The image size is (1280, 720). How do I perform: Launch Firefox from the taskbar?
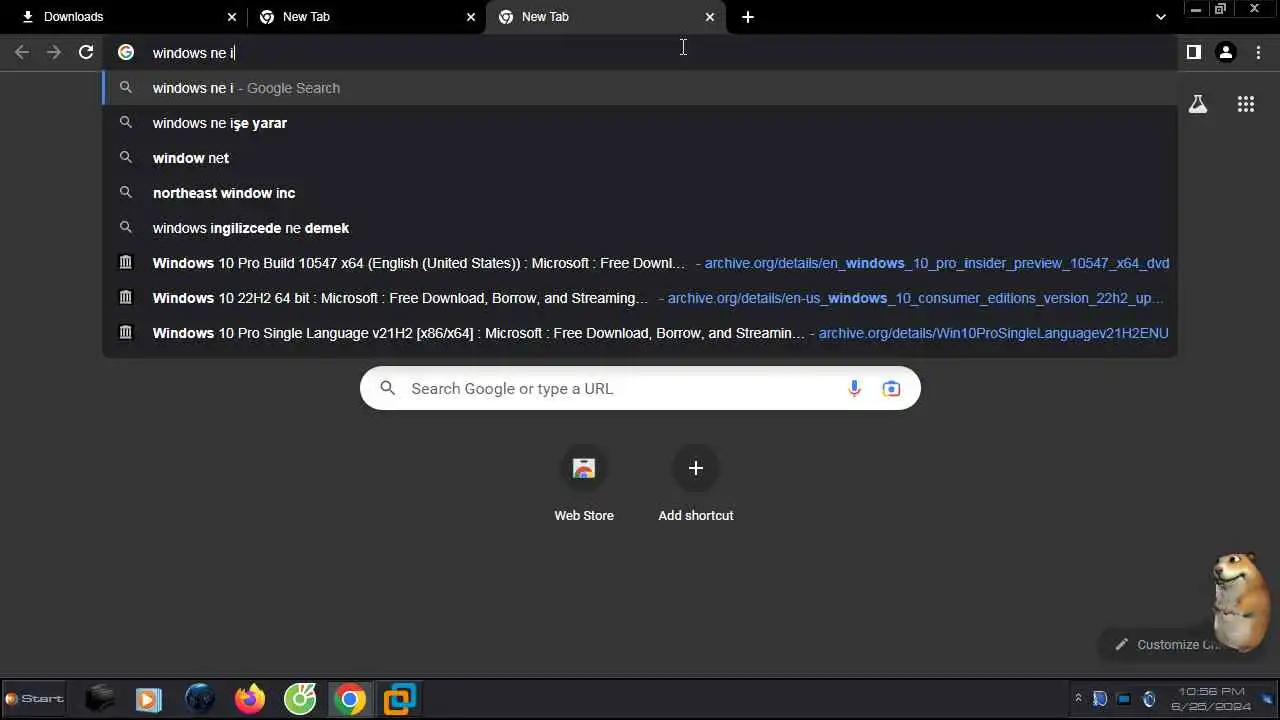(x=250, y=699)
